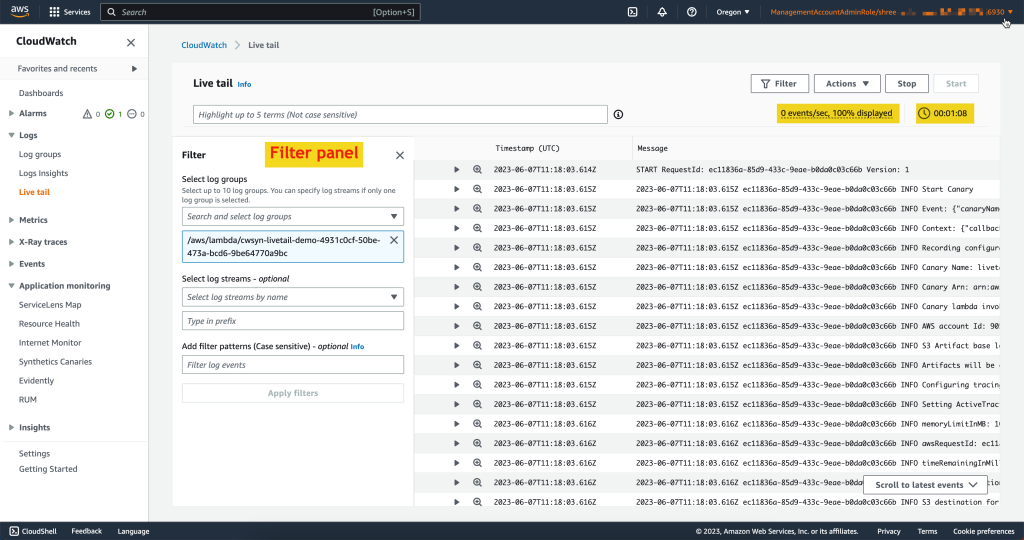Image resolution: width=1024 pixels, height=540 pixels.
Task: Remove the selected lambda log group
Action: point(394,240)
